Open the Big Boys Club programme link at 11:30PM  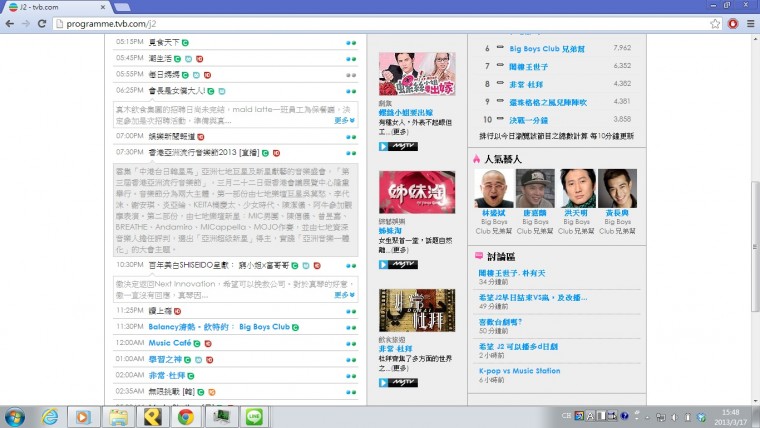click(219, 327)
